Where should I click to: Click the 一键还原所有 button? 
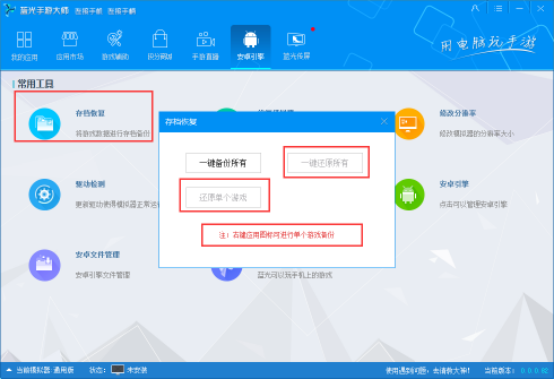tap(325, 163)
